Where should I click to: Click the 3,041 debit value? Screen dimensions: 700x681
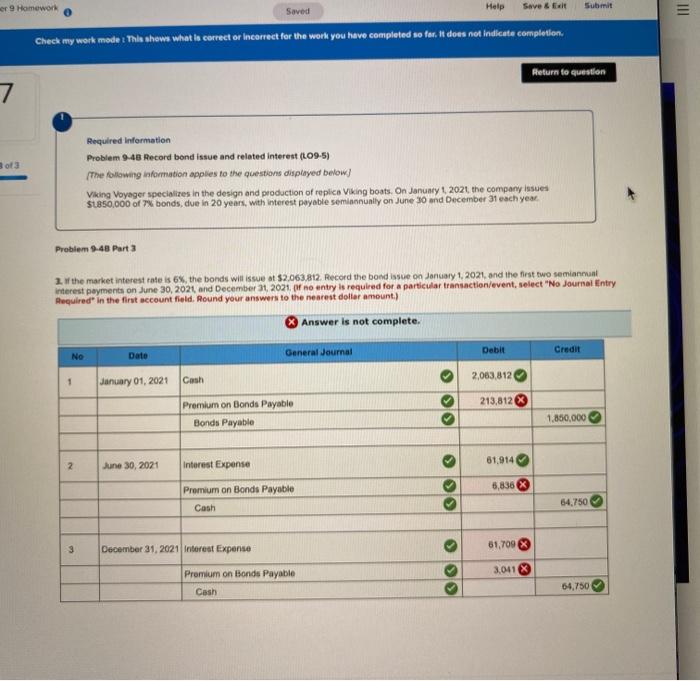tap(504, 570)
